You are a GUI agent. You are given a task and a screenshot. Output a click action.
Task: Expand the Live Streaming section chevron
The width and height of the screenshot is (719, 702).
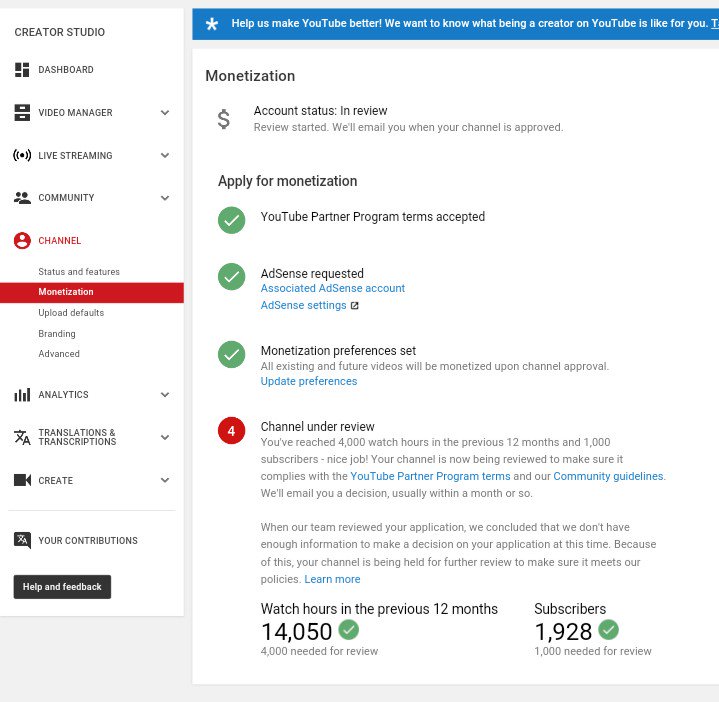coord(165,155)
